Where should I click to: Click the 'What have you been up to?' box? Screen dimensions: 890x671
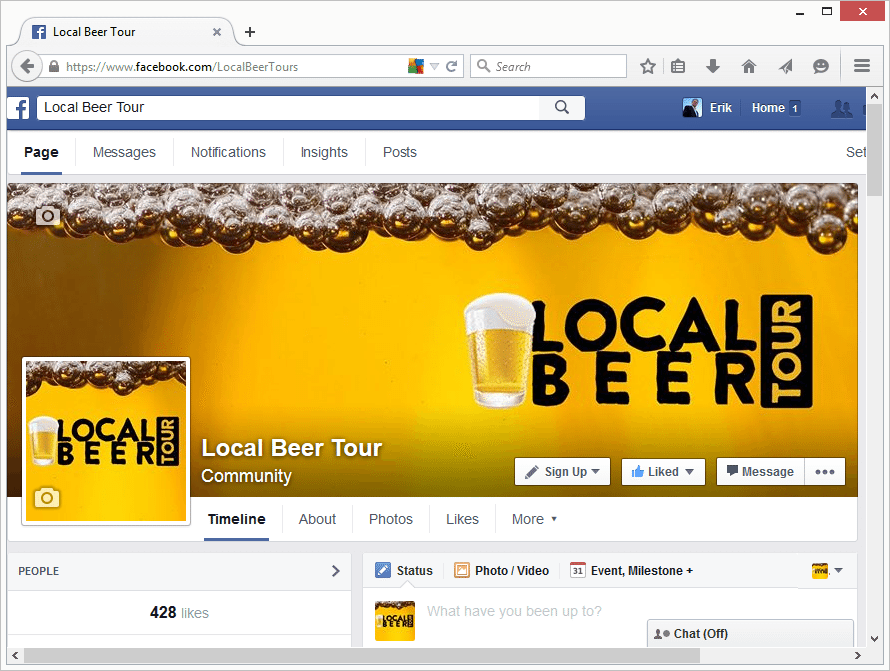514,611
